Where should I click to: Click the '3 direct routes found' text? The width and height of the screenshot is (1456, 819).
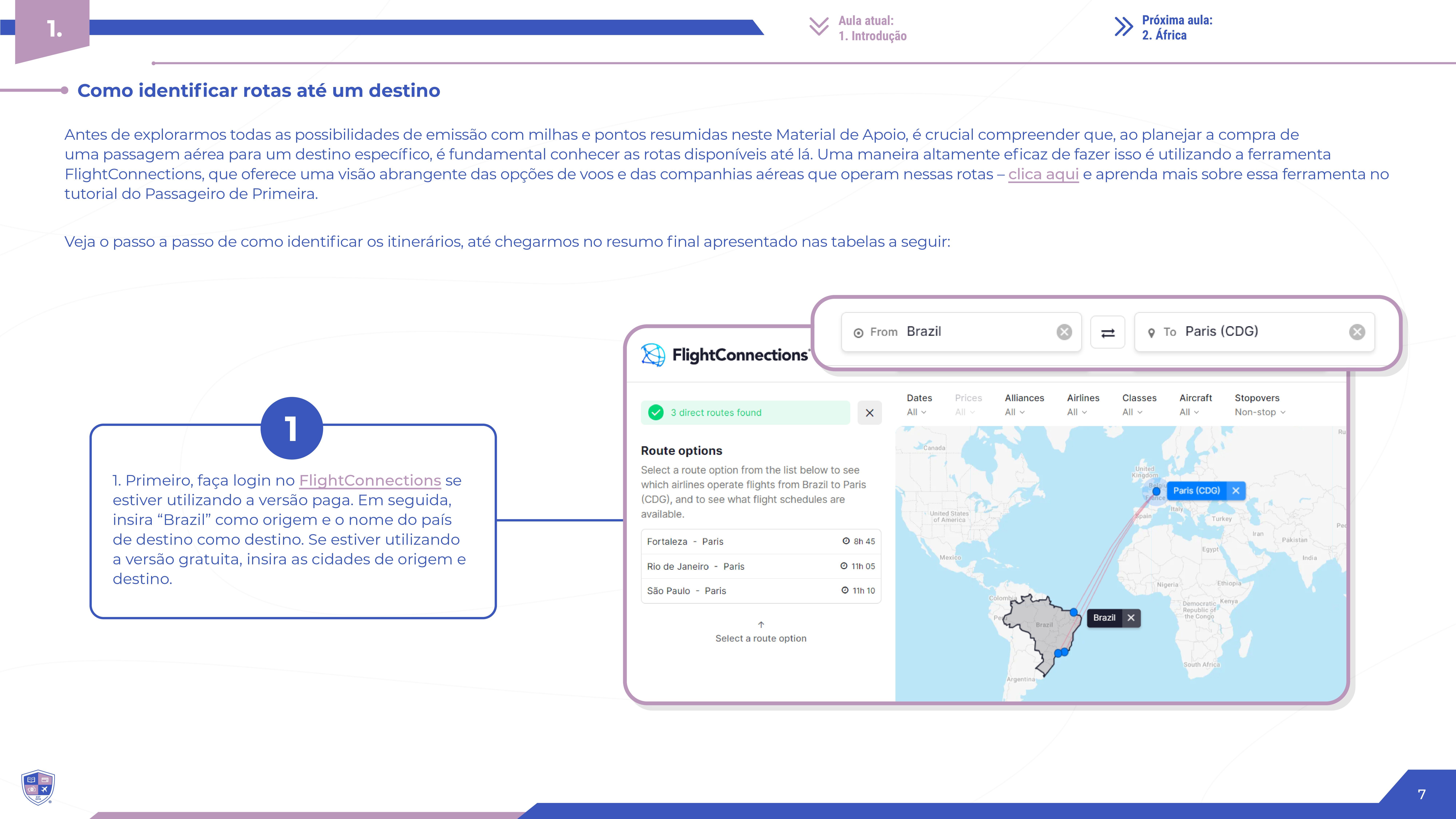point(716,413)
